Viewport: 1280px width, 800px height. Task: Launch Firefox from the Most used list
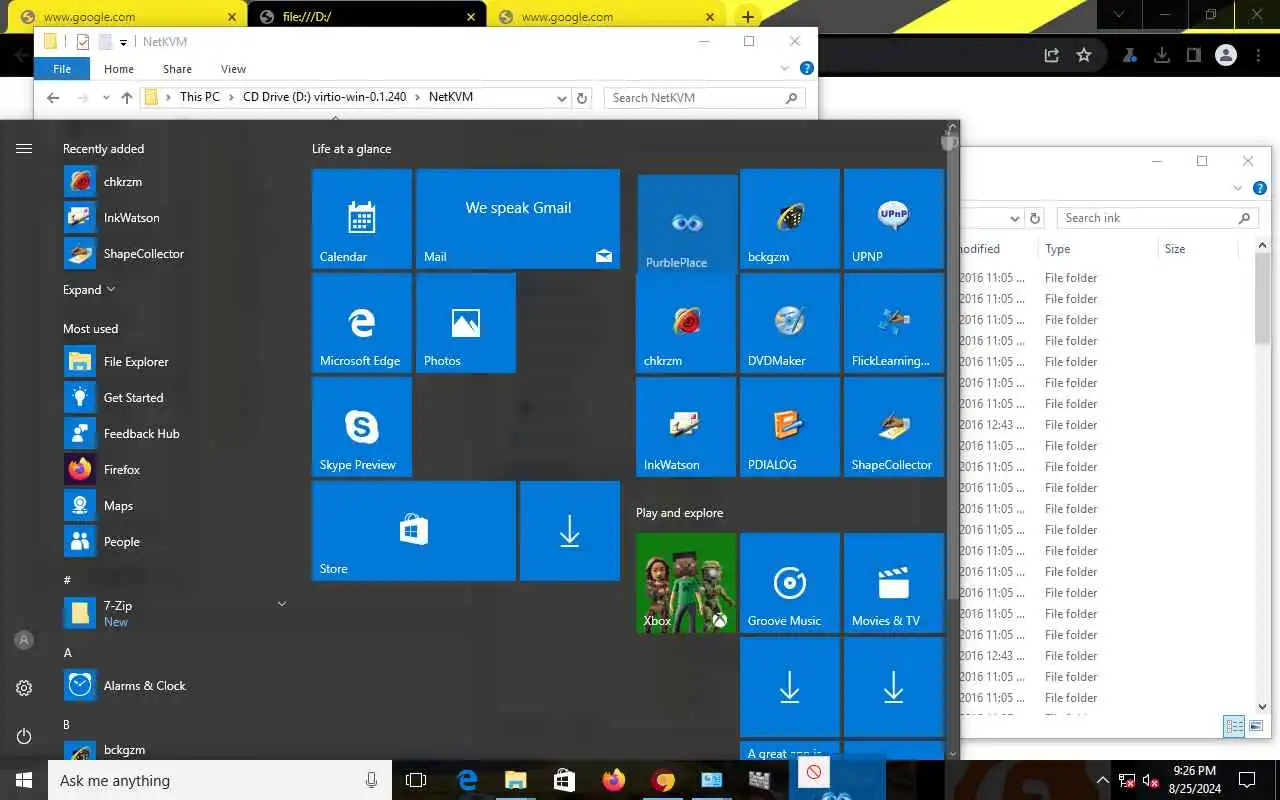tap(175, 469)
